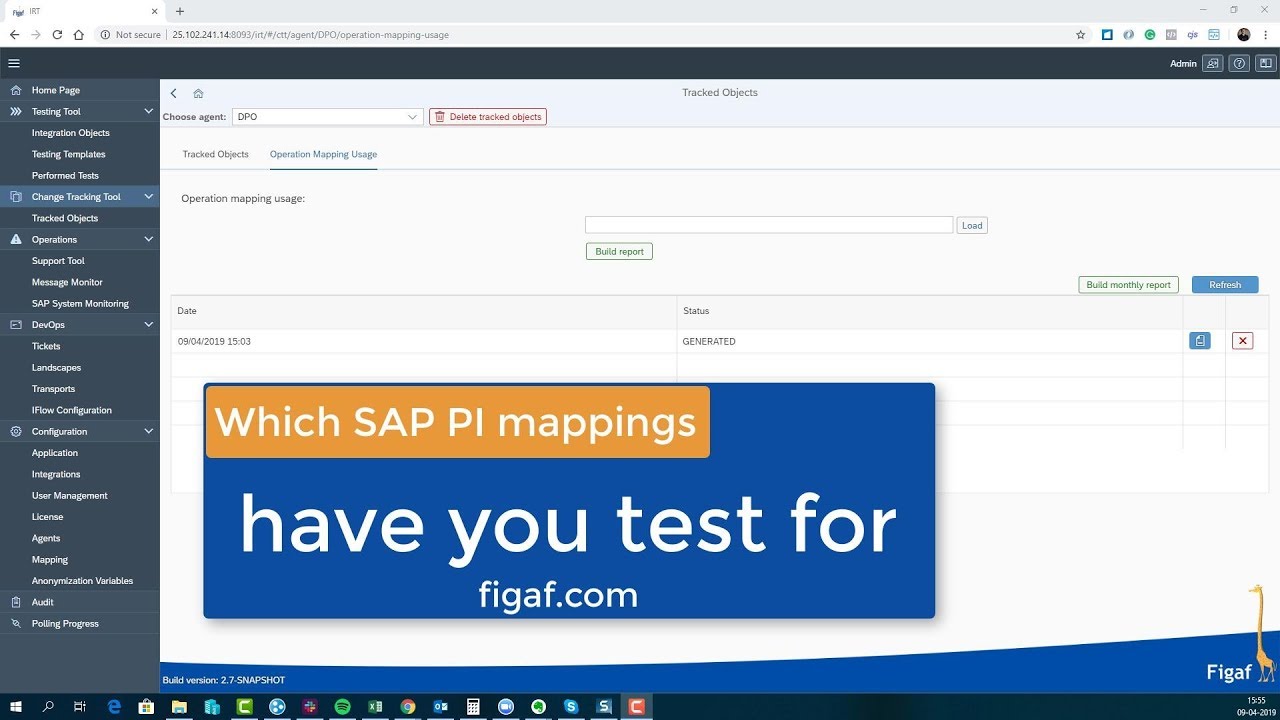Screen dimensions: 1280x720
Task: Open Slack from the taskbar
Action: click(x=310, y=706)
